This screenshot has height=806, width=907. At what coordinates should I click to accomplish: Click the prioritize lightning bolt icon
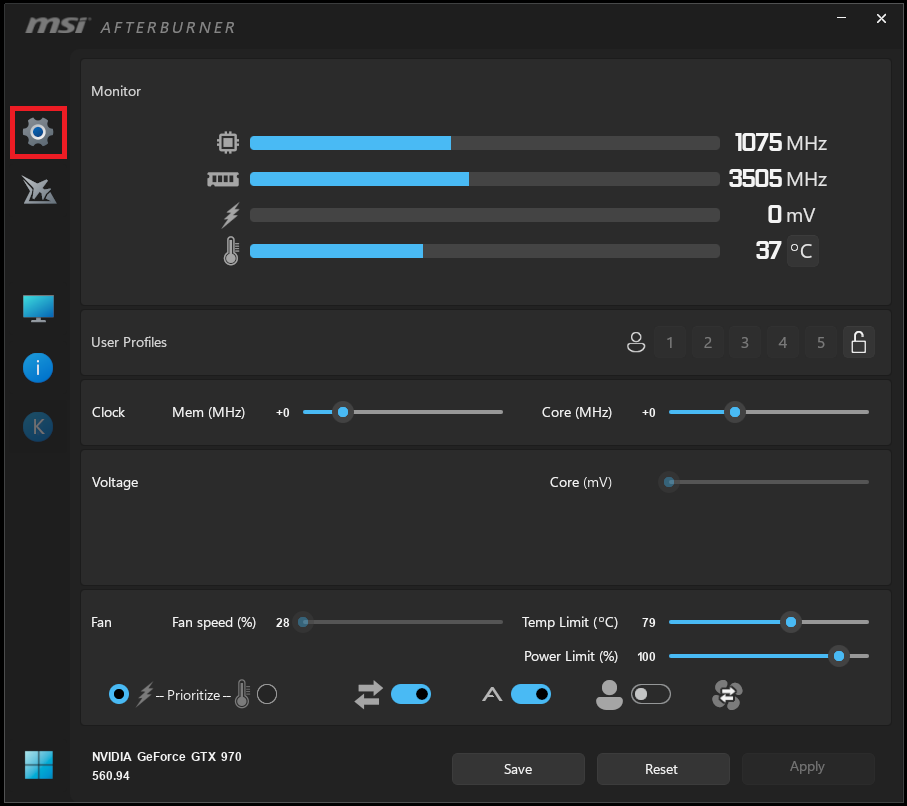point(144,694)
